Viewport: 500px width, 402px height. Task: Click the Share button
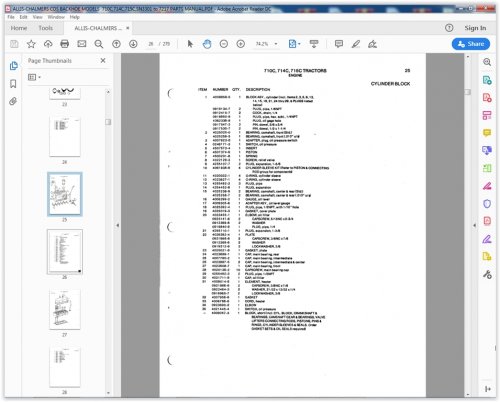[x=471, y=44]
